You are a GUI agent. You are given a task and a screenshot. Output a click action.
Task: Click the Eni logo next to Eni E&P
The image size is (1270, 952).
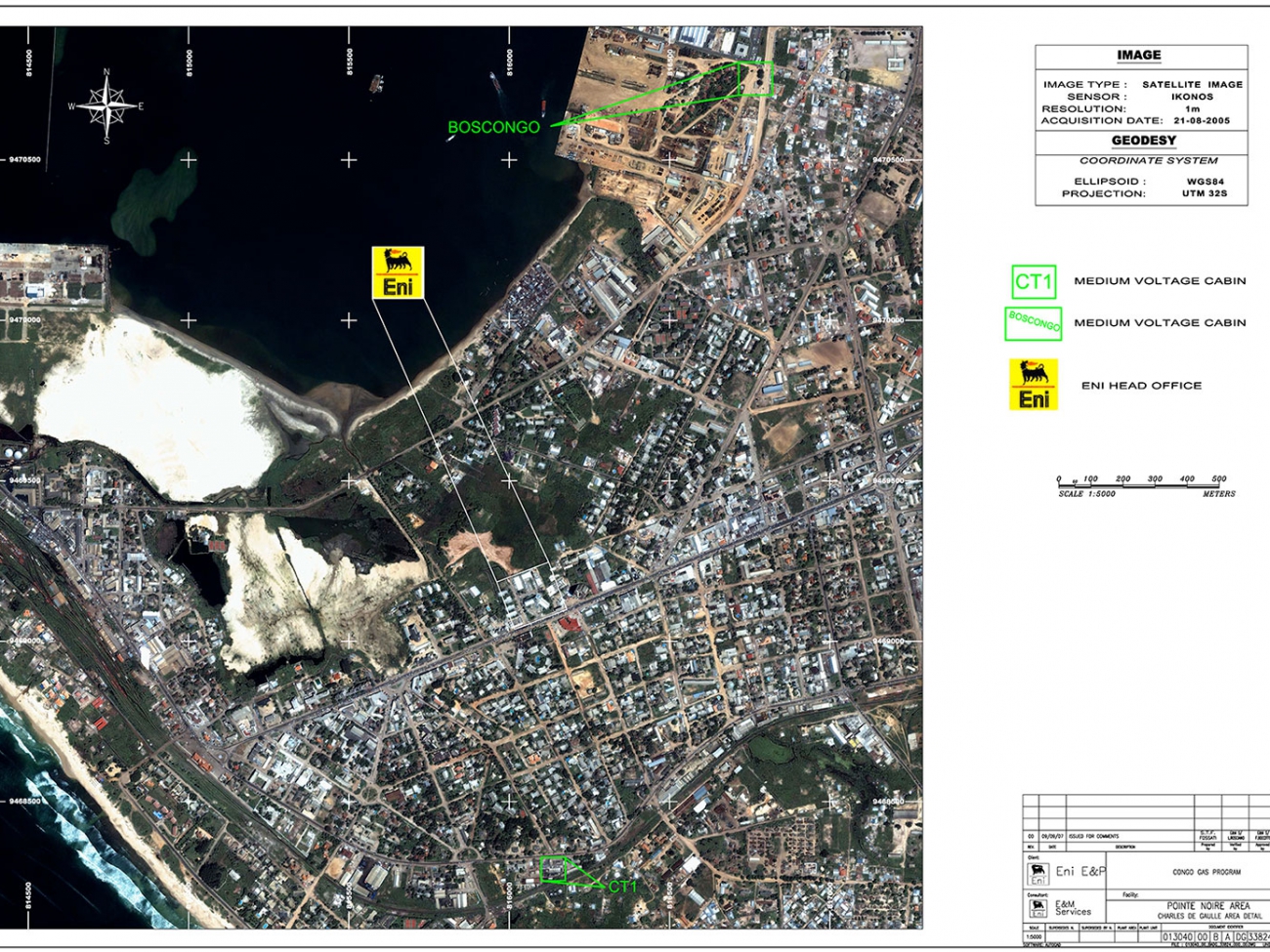tap(1037, 873)
